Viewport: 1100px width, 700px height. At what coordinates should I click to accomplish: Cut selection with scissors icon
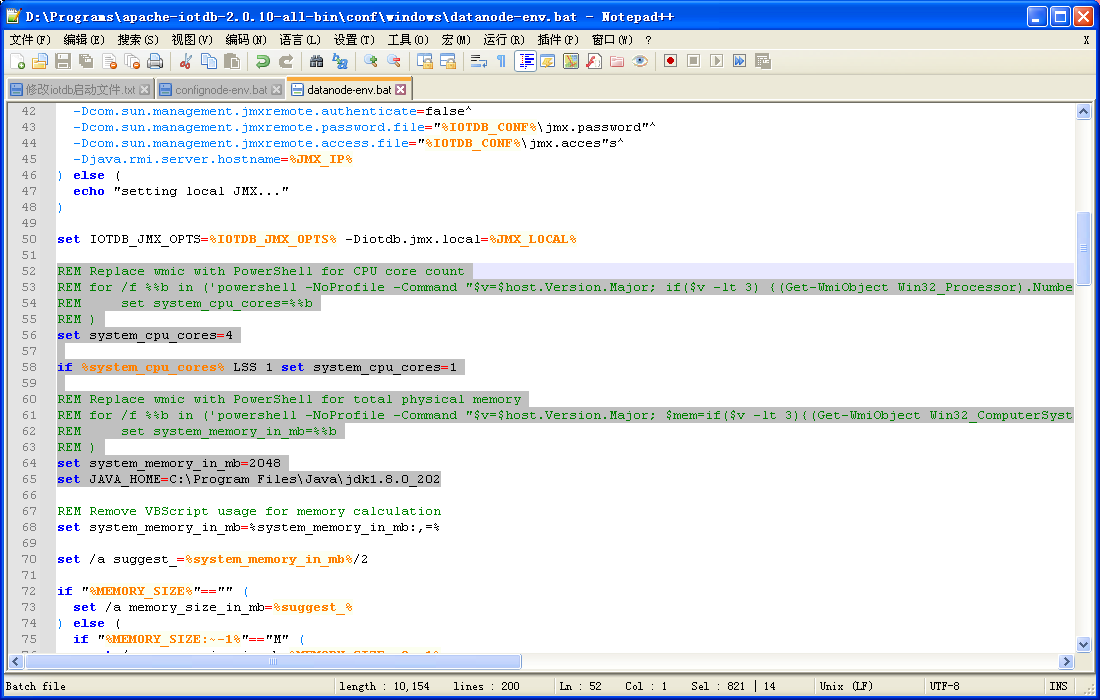pyautogui.click(x=186, y=62)
